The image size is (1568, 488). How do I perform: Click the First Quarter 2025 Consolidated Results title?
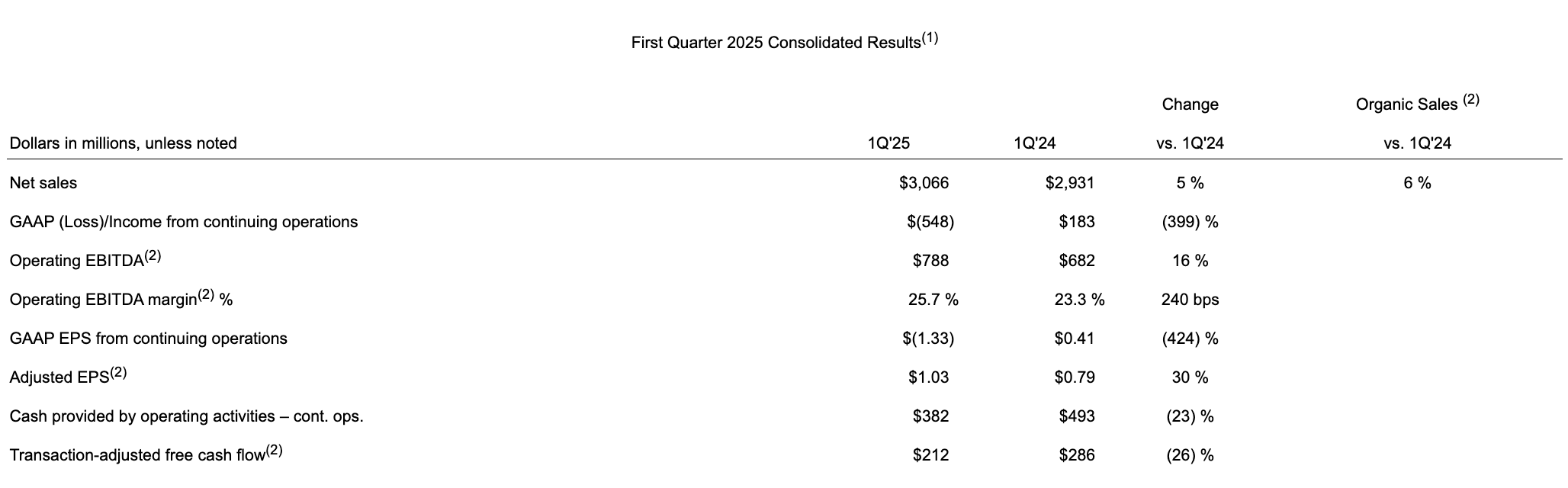coord(776,43)
